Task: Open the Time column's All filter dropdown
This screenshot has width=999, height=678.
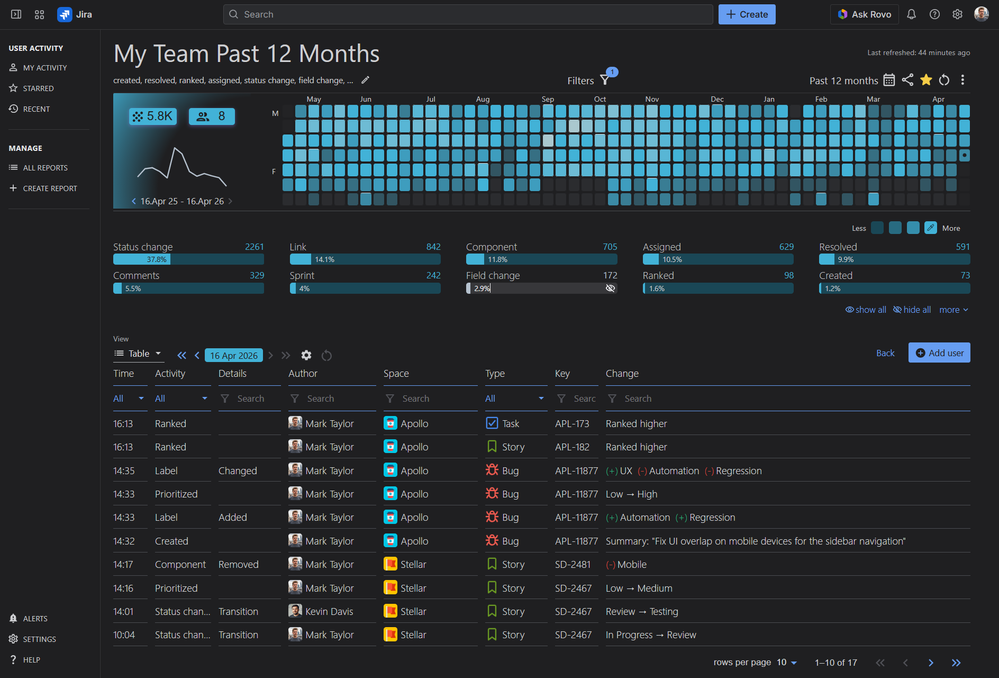Action: (129, 398)
